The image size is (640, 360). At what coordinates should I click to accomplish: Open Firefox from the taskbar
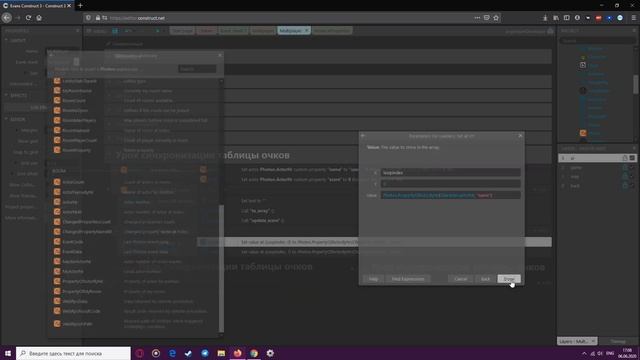click(x=238, y=353)
